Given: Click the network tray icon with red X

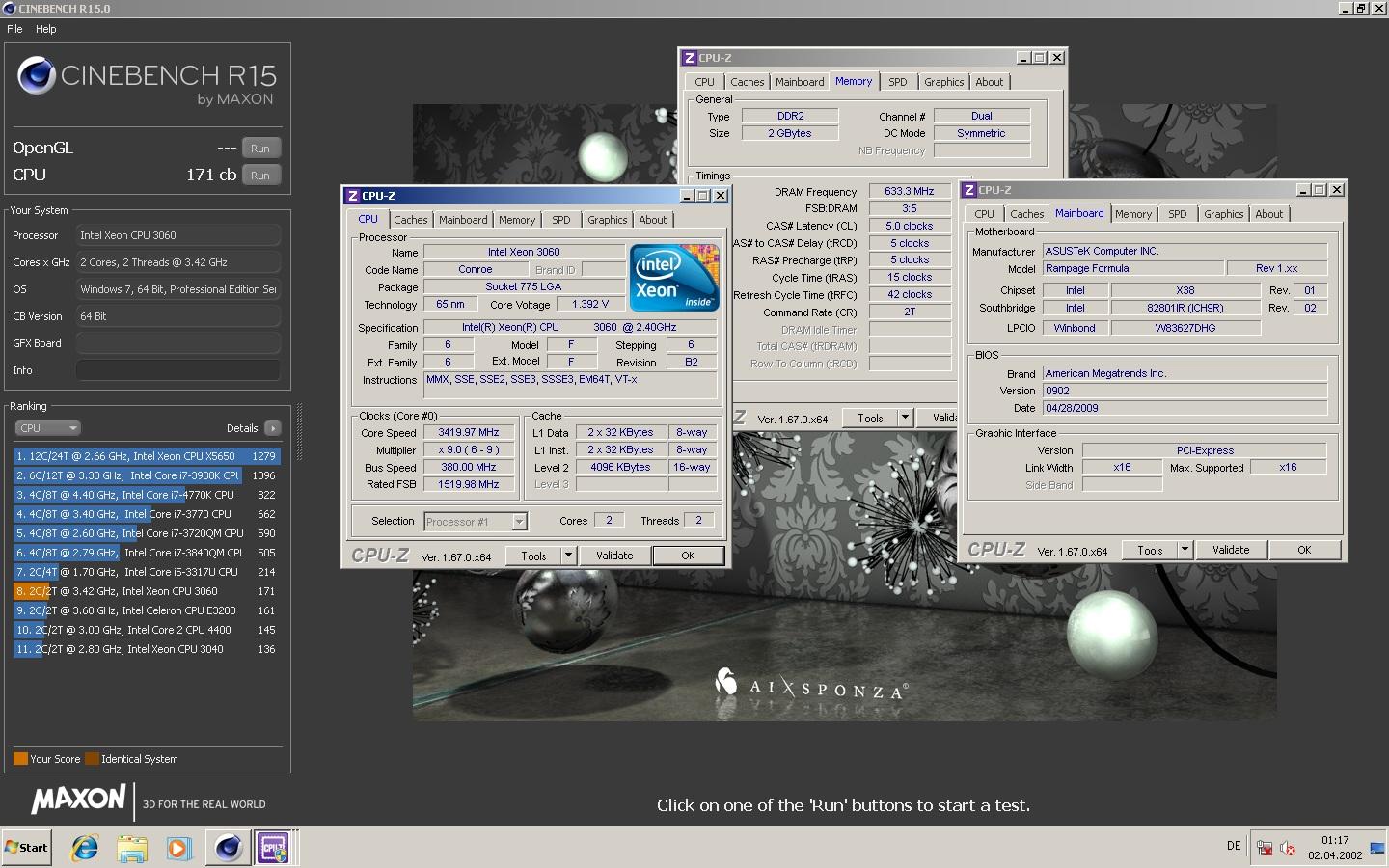Looking at the screenshot, I should [x=1265, y=849].
